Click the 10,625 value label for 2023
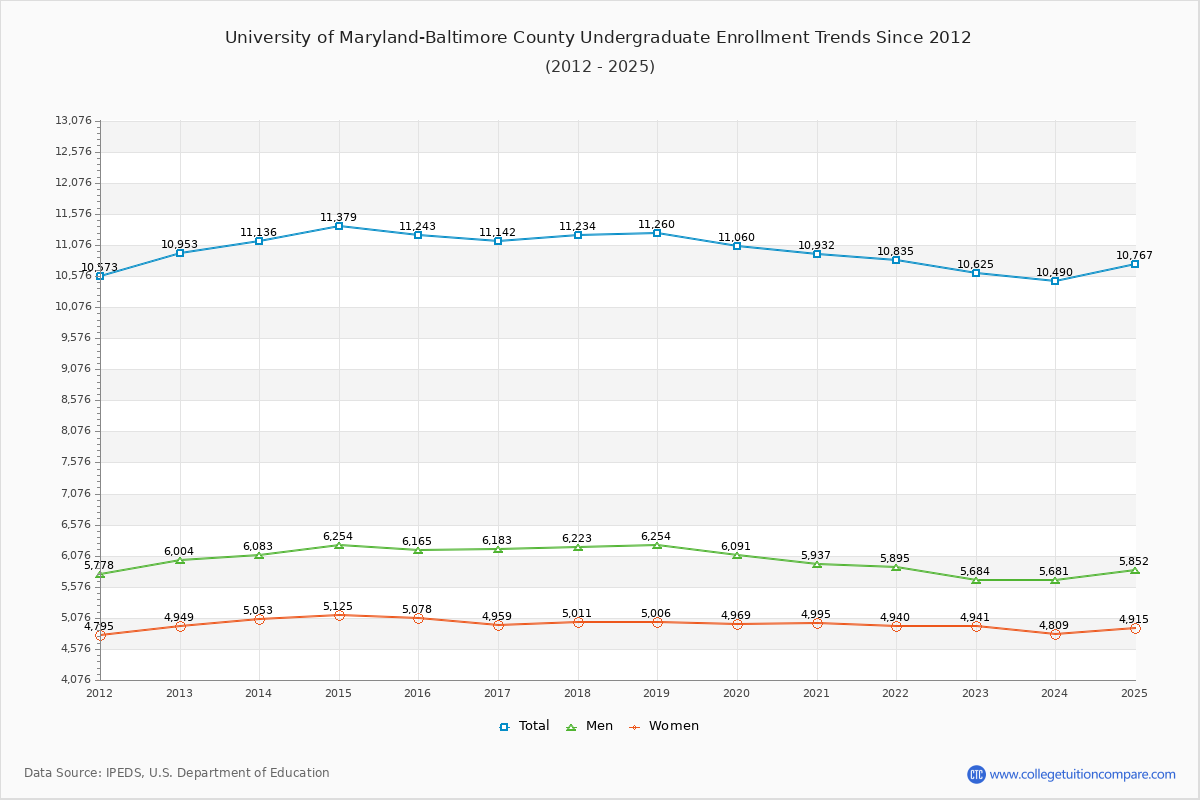This screenshot has height=800, width=1200. 976,265
